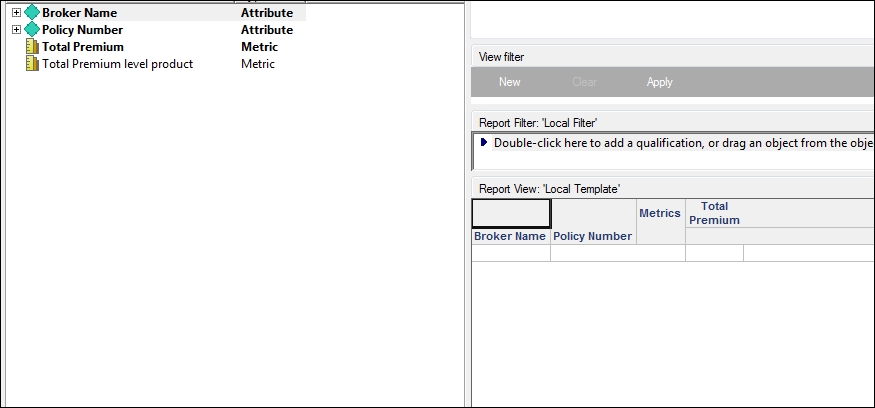Click the Policy Number column header

click(593, 237)
